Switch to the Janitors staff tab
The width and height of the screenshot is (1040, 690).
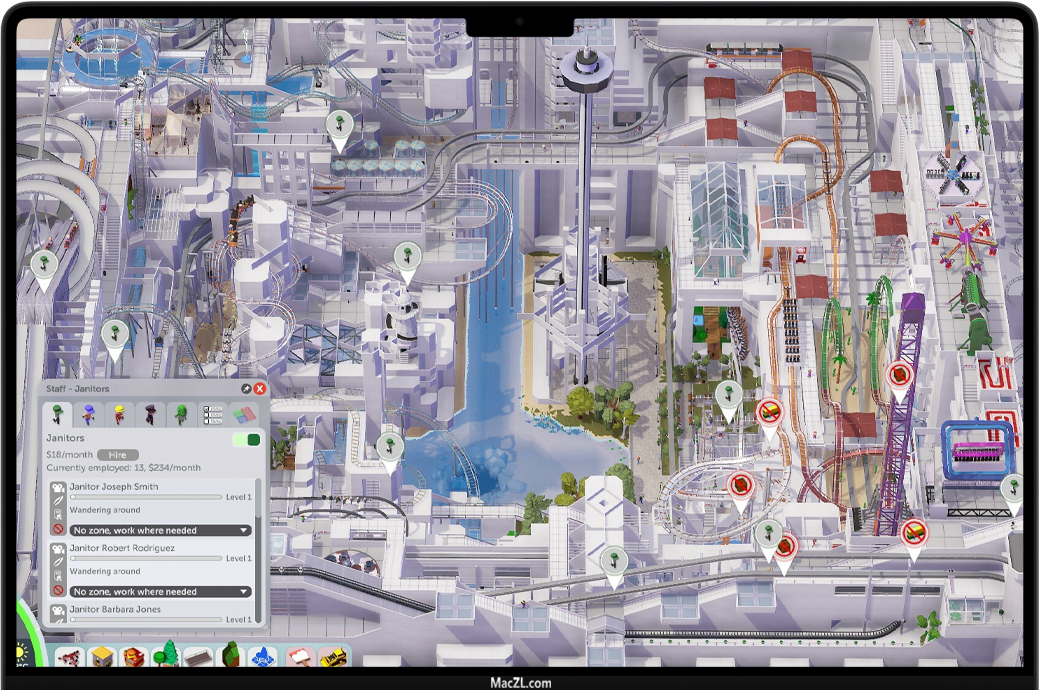[x=58, y=414]
